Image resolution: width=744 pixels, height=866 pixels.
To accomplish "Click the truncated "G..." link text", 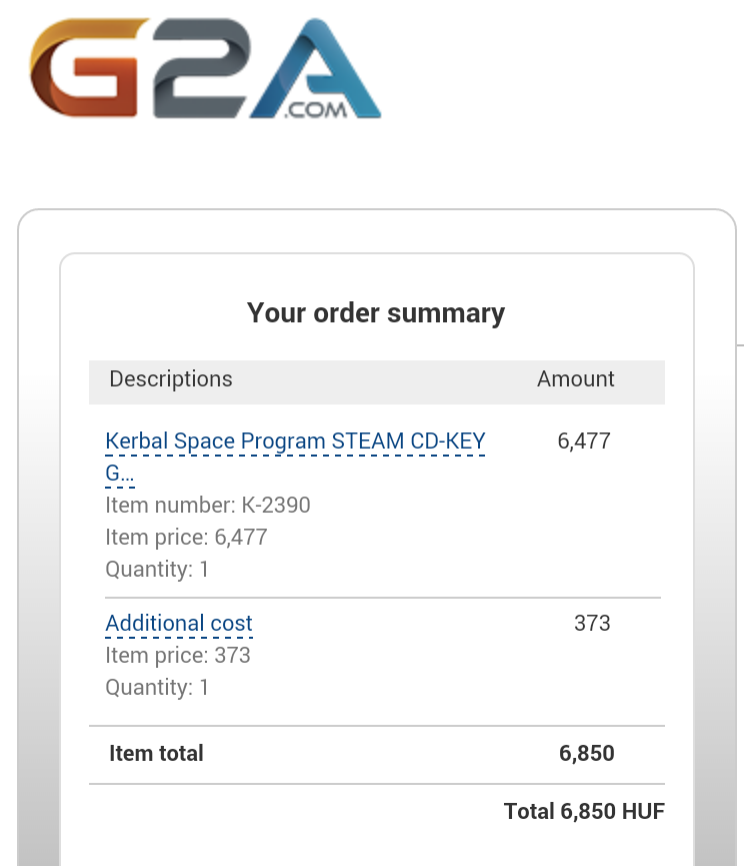I will coord(119,473).
